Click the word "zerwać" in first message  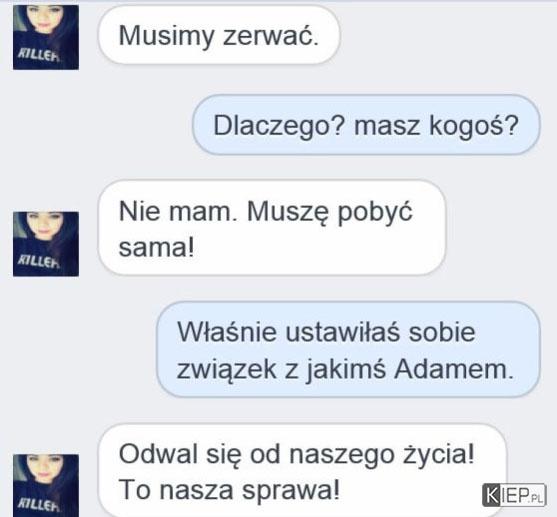point(270,36)
